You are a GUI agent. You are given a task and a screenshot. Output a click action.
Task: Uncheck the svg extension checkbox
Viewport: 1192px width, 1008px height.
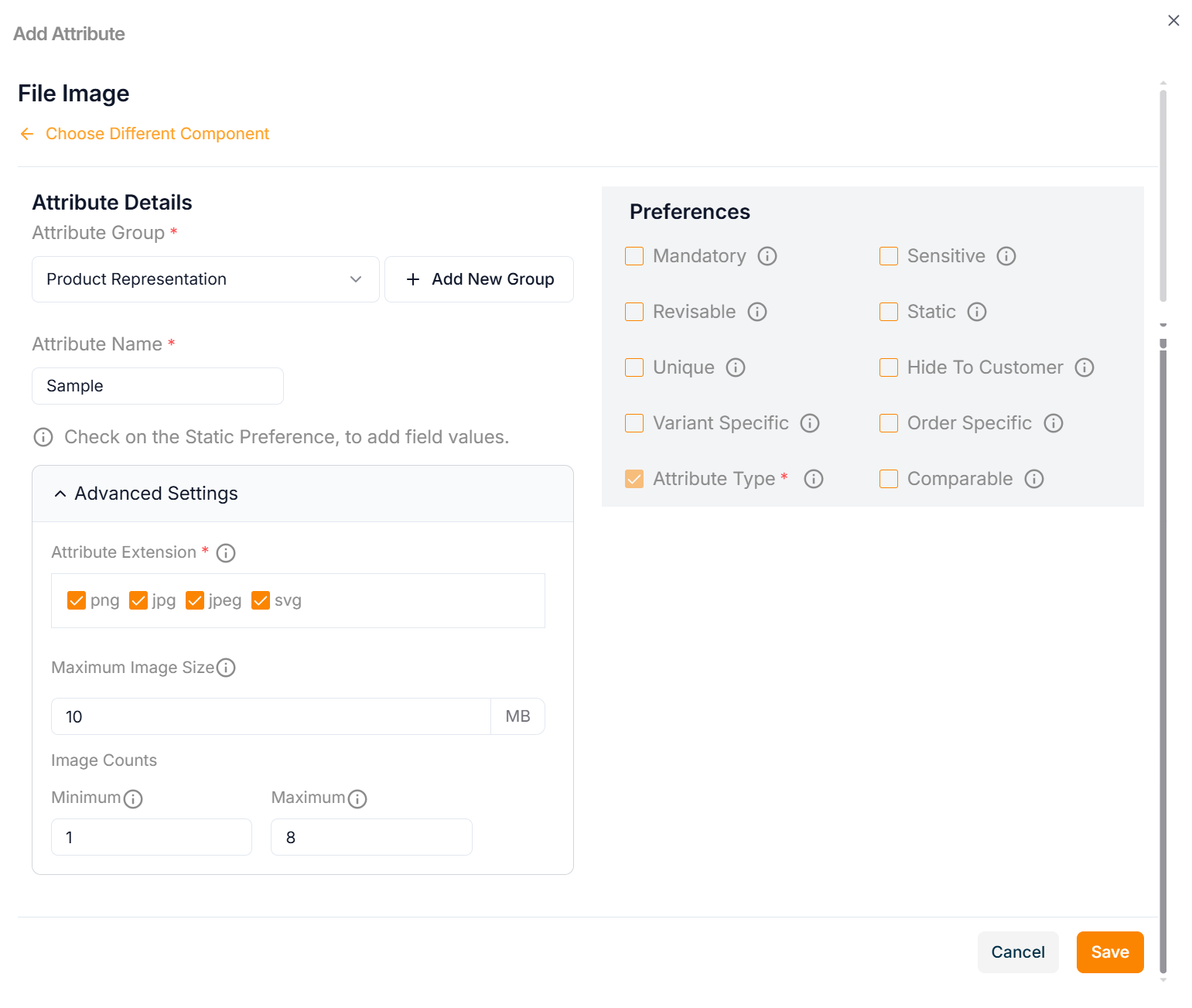(261, 600)
